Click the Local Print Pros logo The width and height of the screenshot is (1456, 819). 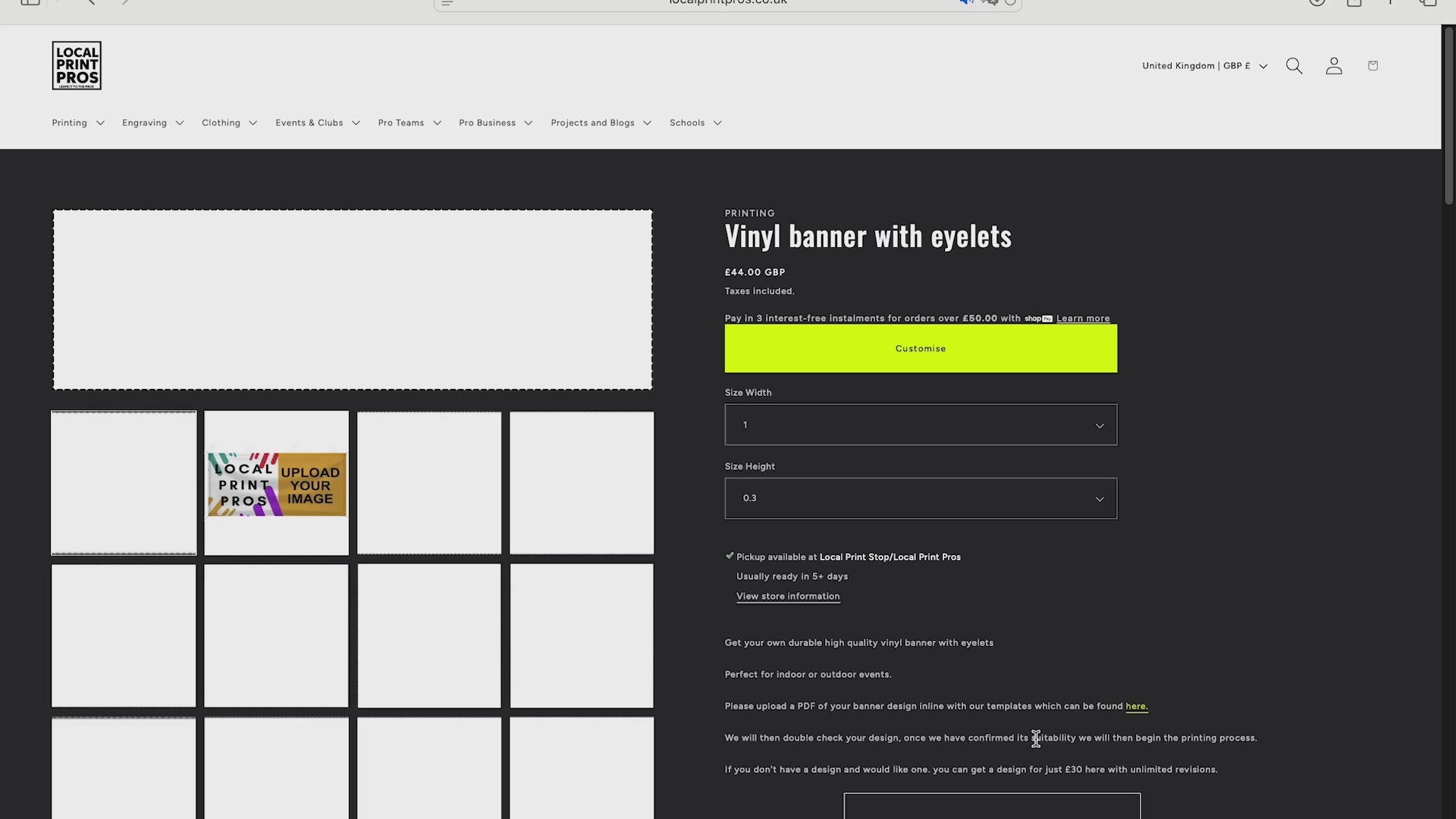(x=77, y=65)
